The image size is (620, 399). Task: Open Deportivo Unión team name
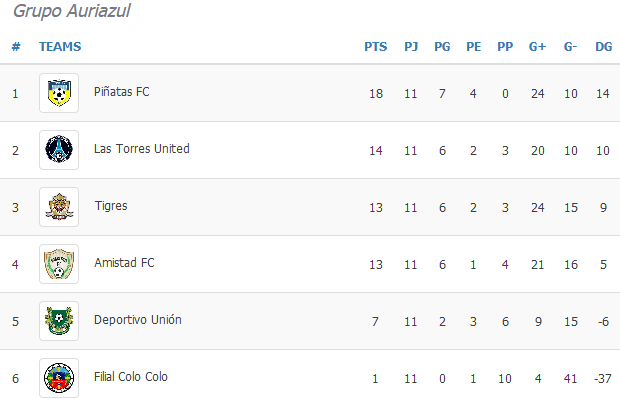(138, 320)
